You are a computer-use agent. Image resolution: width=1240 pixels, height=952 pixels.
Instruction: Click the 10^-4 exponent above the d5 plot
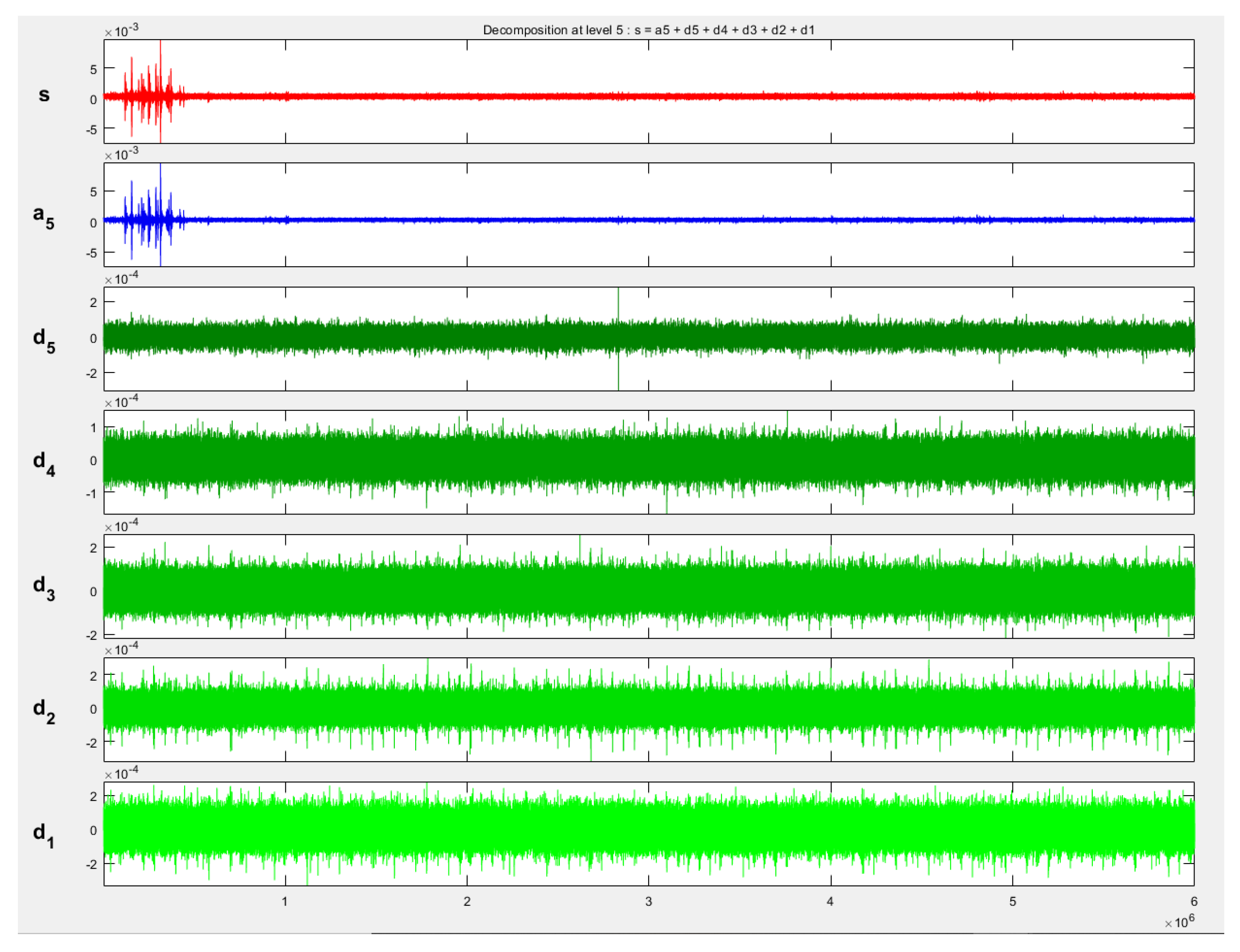[x=121, y=278]
